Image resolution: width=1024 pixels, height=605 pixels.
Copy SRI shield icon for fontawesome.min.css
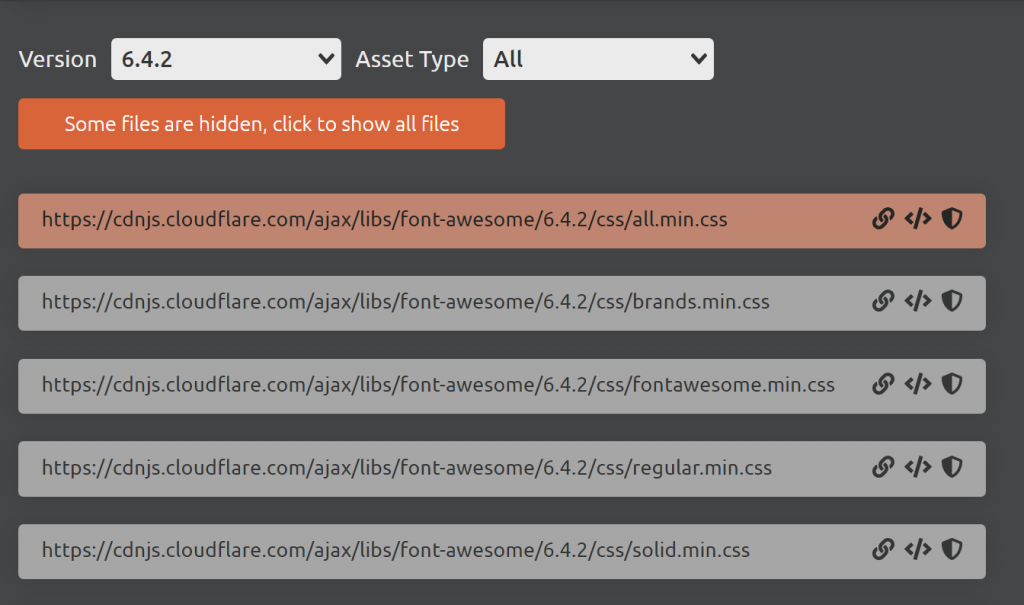(x=952, y=384)
